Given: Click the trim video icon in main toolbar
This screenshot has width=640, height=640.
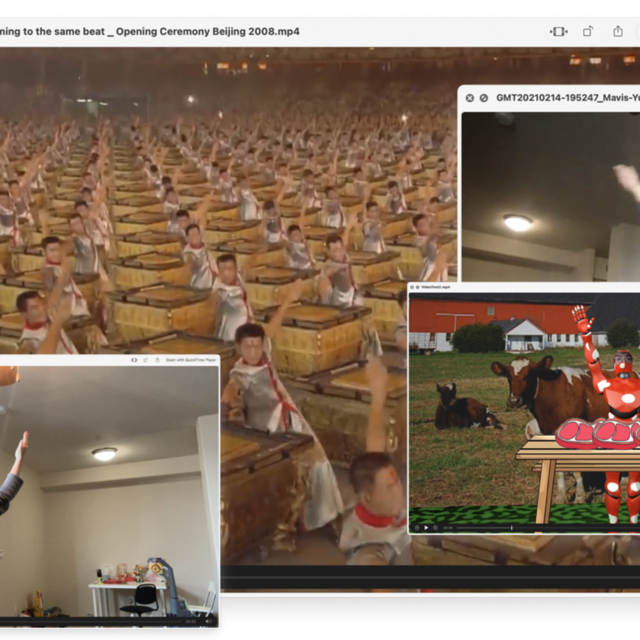Looking at the screenshot, I should 559,31.
